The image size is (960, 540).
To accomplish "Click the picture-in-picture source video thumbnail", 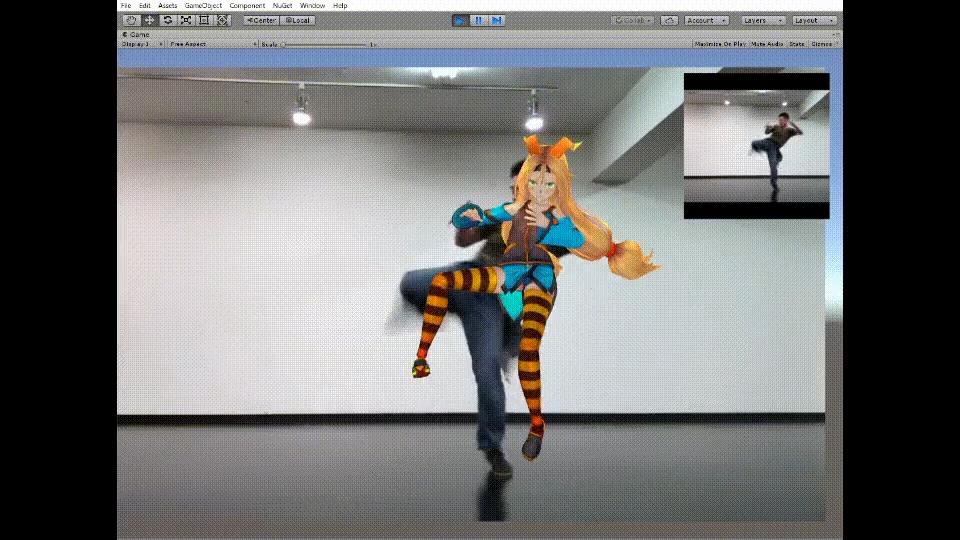I will (757, 146).
